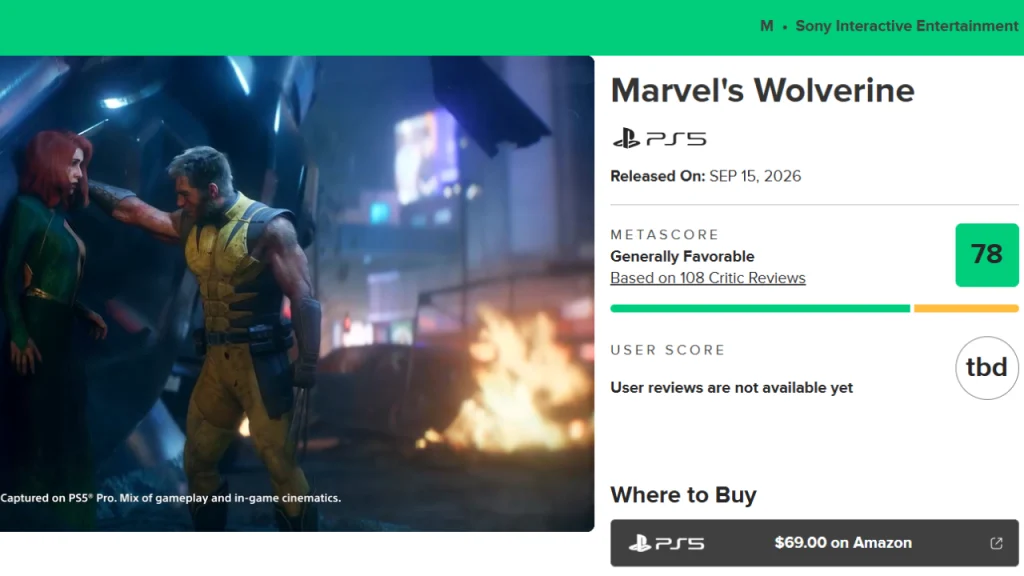Click the M rating label in header
The image size is (1024, 576).
[767, 26]
